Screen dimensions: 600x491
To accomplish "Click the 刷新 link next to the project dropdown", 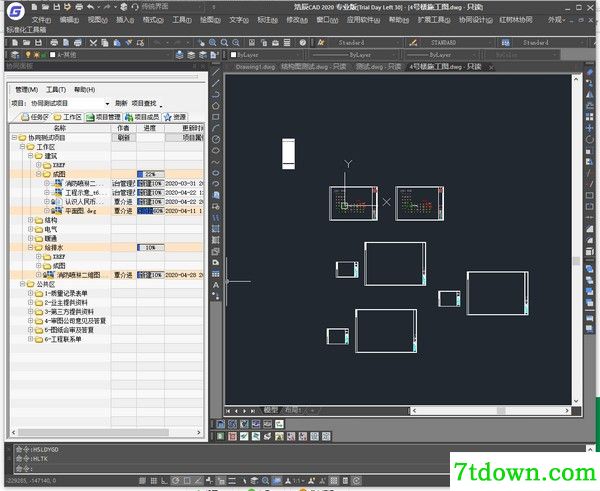I will pyautogui.click(x=121, y=103).
